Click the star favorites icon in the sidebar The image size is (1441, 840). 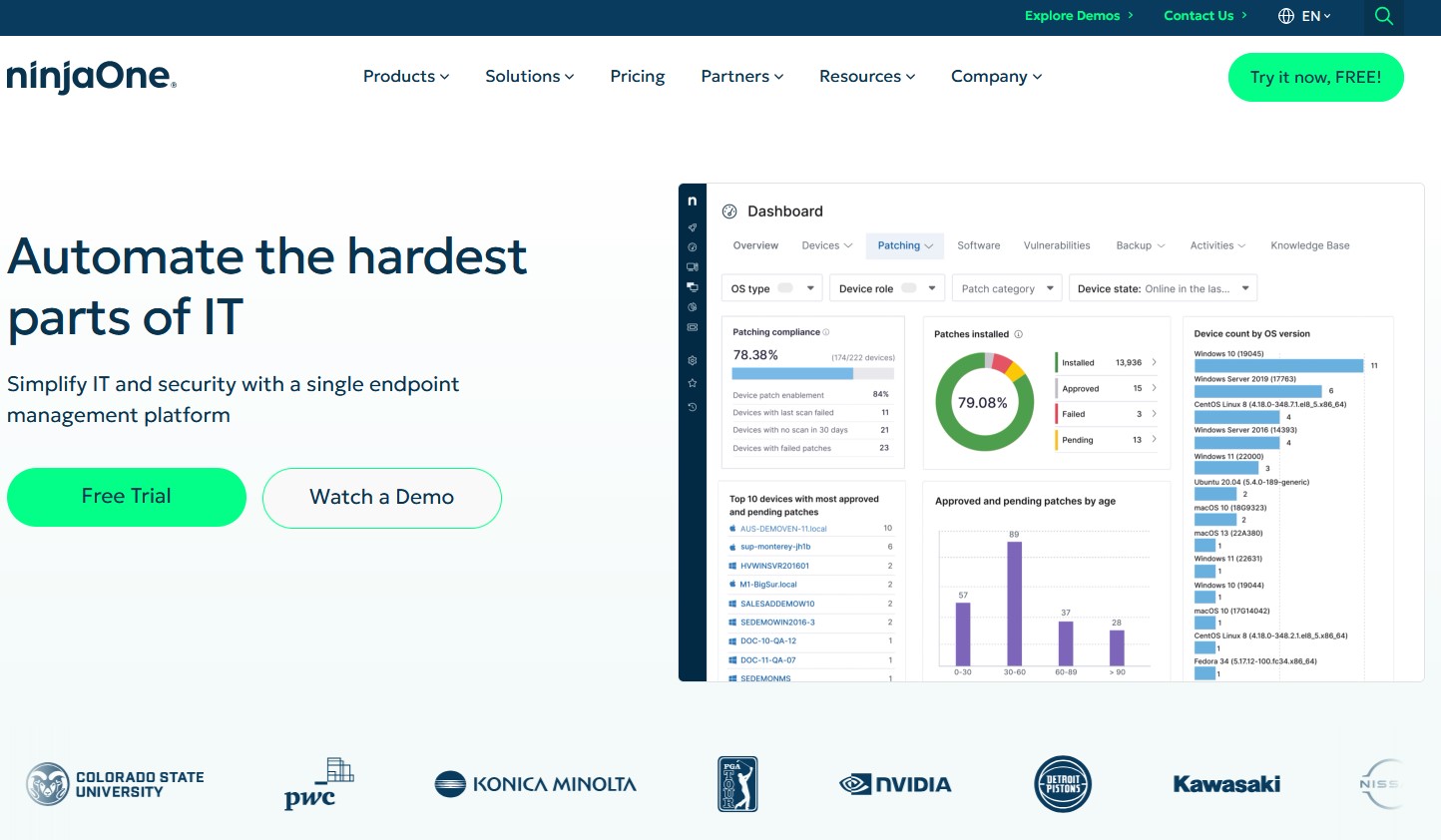tap(692, 383)
